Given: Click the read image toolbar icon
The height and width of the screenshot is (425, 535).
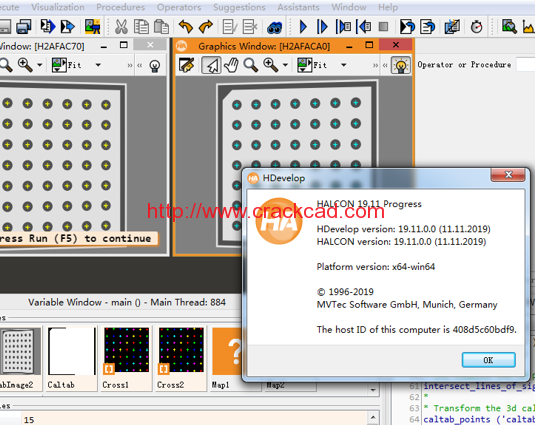Looking at the screenshot, I should click(x=92, y=27).
